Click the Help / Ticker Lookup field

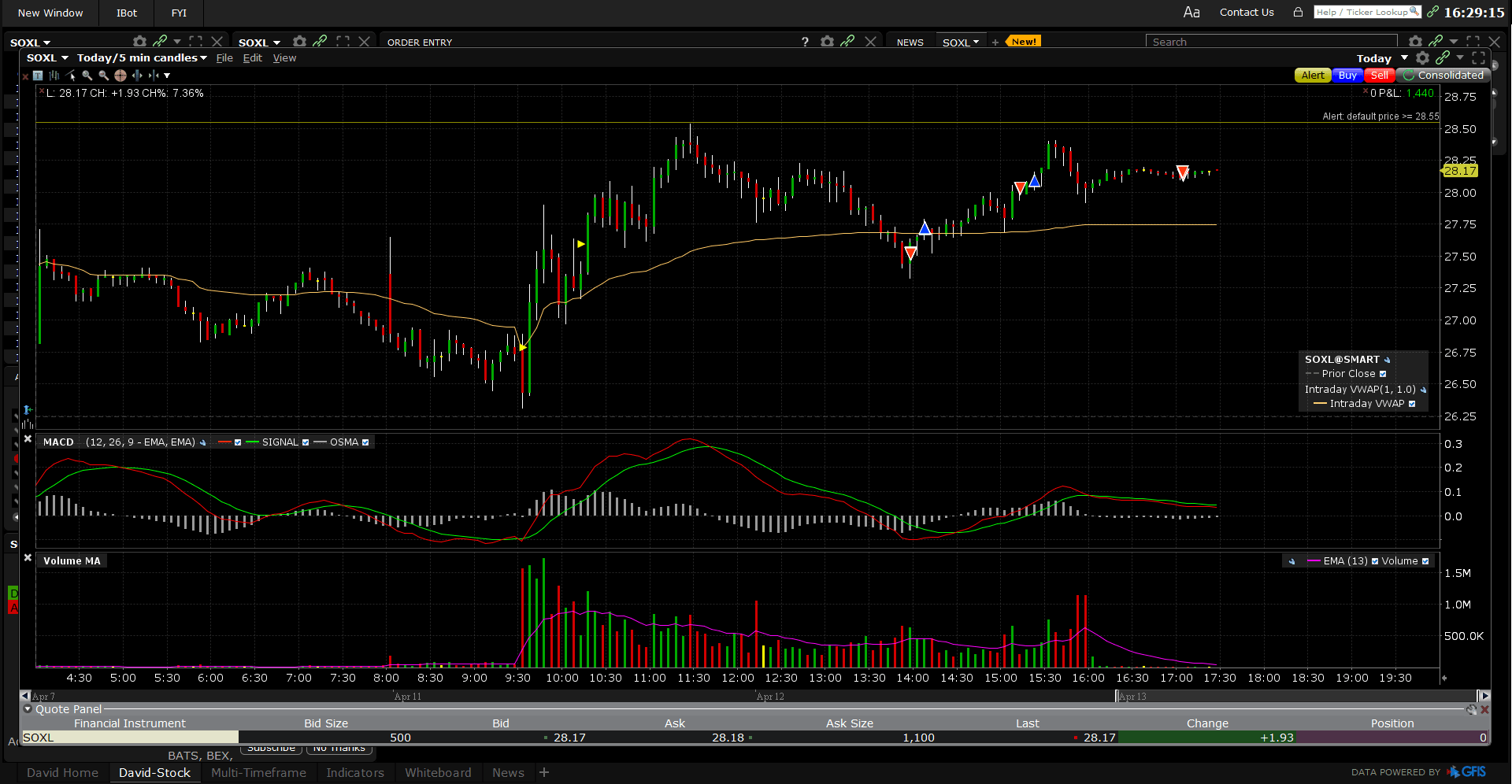click(1366, 12)
